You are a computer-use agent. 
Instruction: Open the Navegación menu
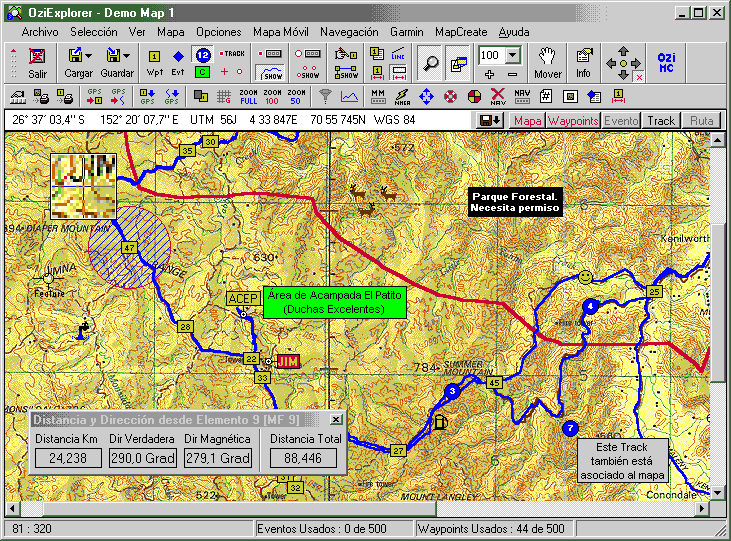(349, 32)
